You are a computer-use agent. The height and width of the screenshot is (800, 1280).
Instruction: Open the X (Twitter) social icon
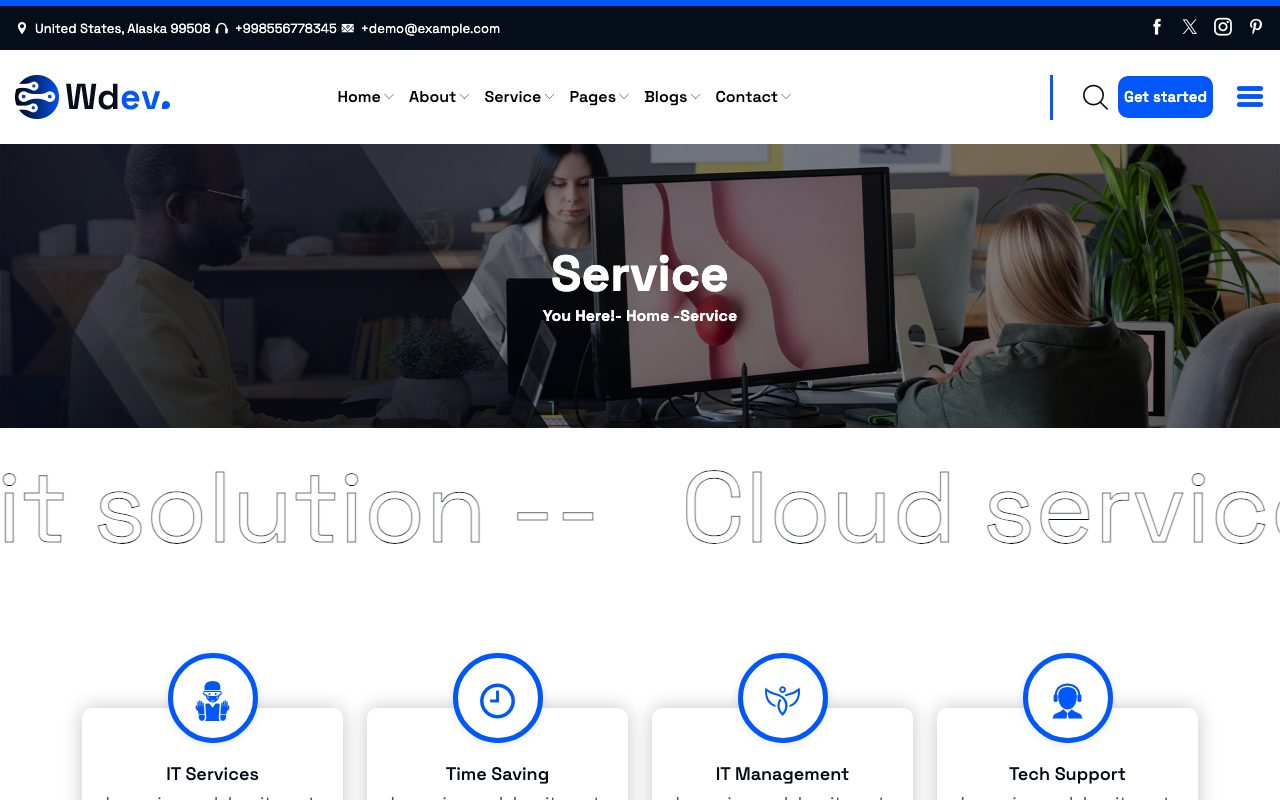[x=1189, y=27]
